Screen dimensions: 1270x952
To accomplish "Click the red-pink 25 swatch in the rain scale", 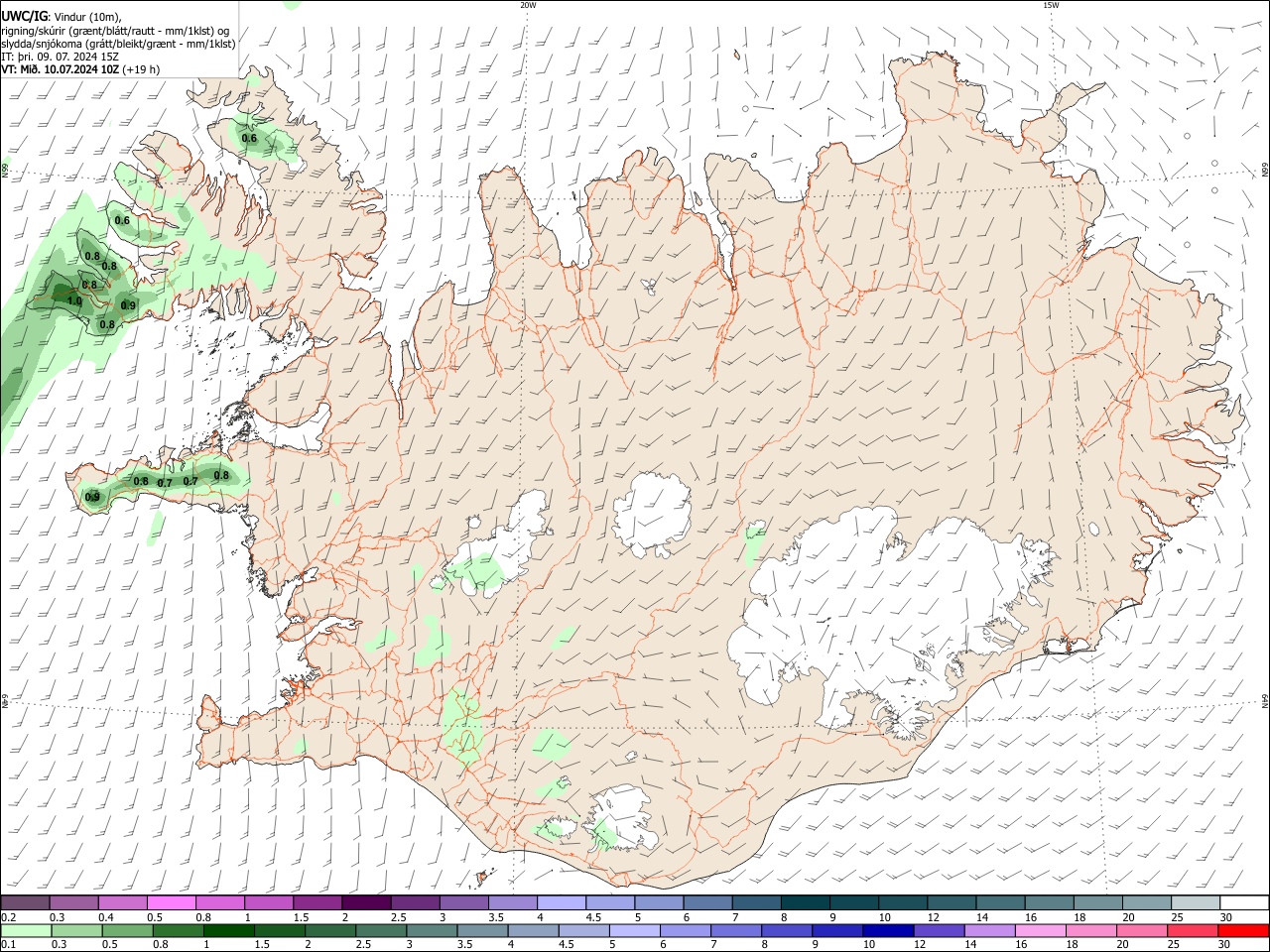I will tap(1193, 930).
